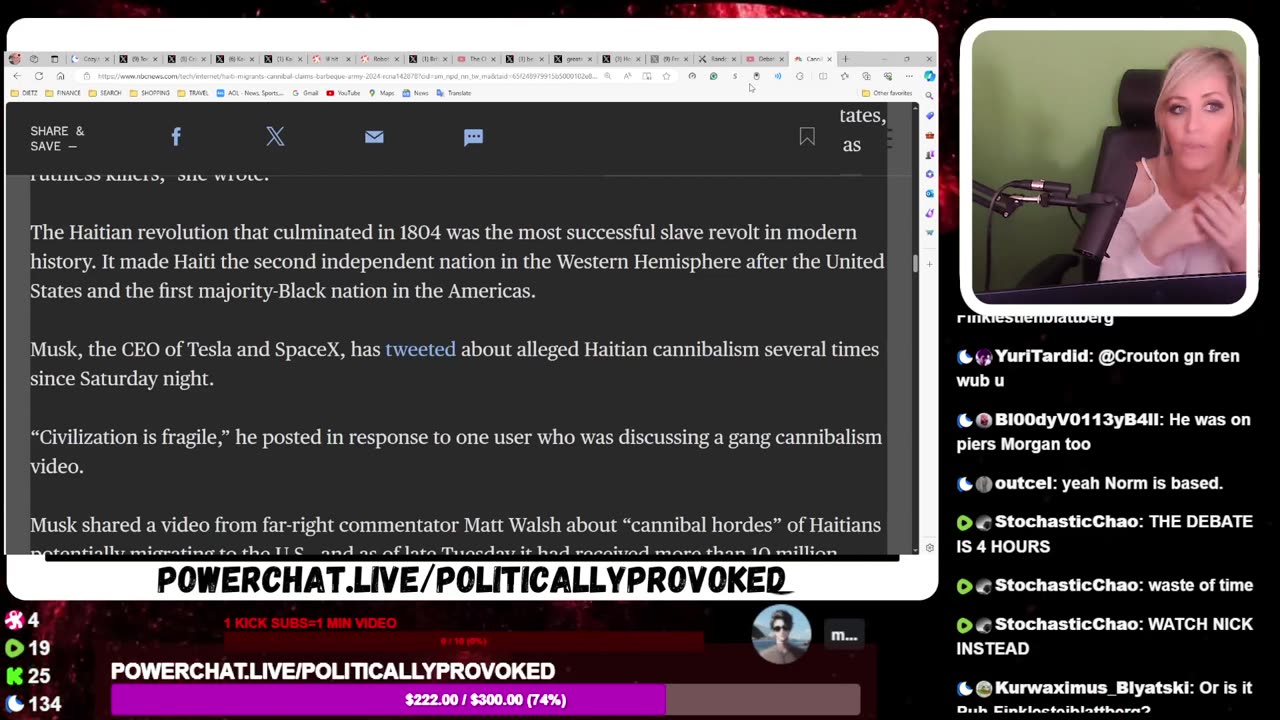The image size is (1280, 720).
Task: Go back with browser back arrow
Action: tap(17, 76)
